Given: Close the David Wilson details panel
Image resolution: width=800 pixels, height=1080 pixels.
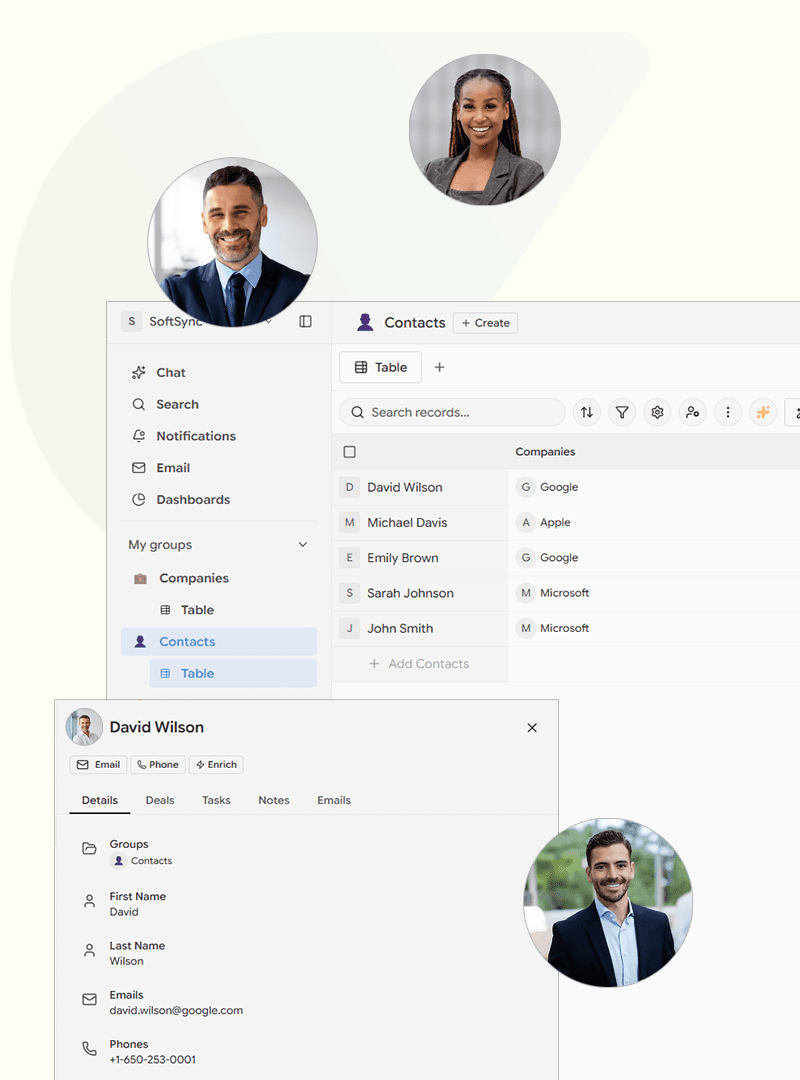Looking at the screenshot, I should click(532, 728).
